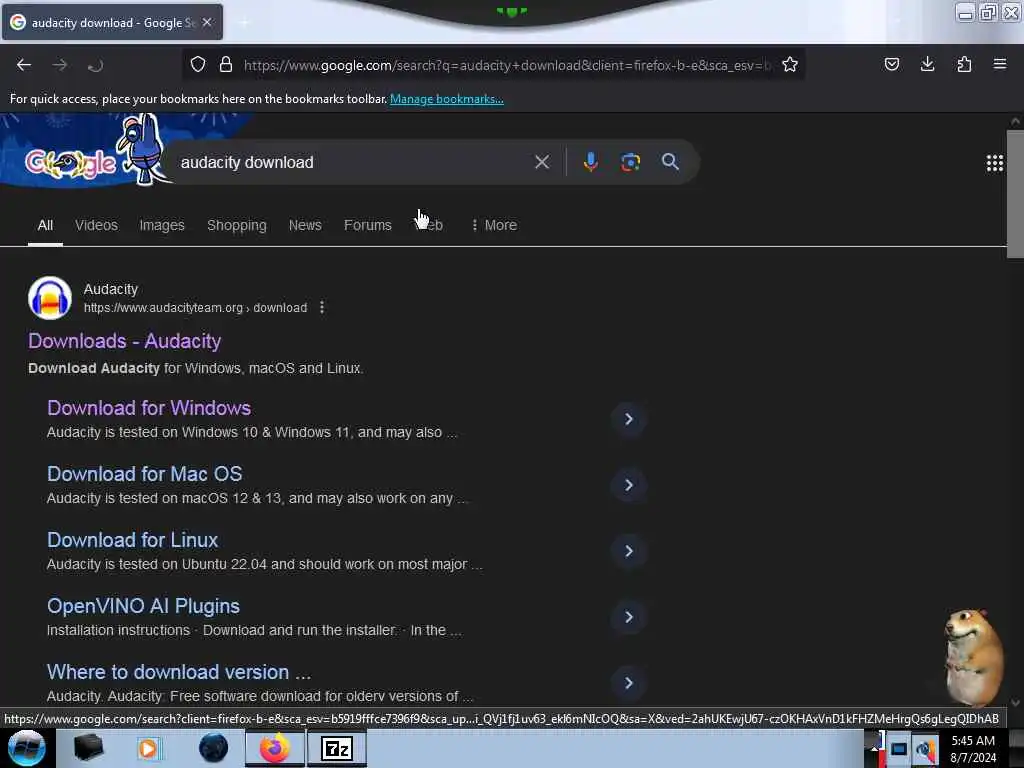Open the OpenVINO AI Plugins link

coord(143,606)
